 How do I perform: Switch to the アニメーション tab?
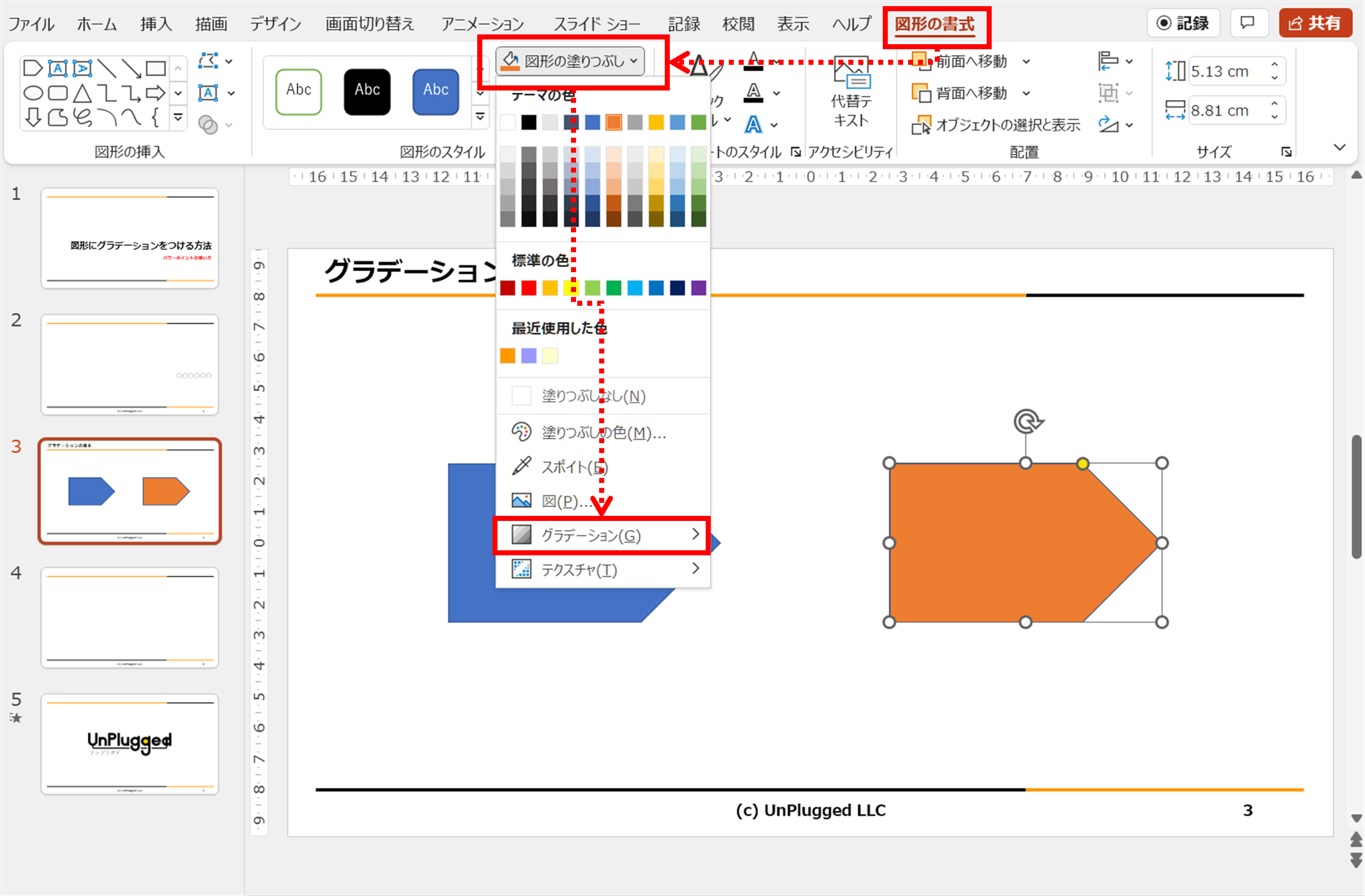point(482,24)
